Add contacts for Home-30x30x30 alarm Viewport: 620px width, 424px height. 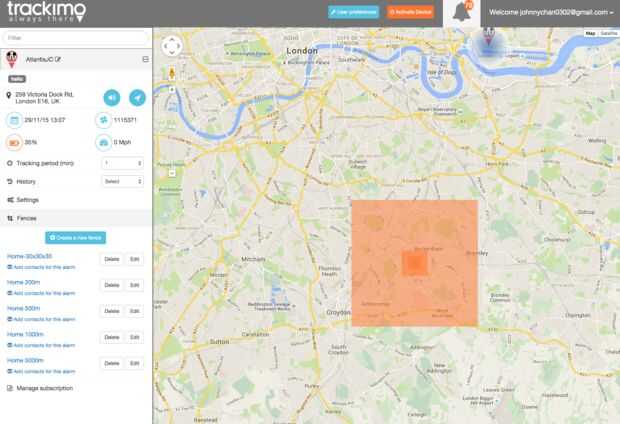pyautogui.click(x=42, y=267)
